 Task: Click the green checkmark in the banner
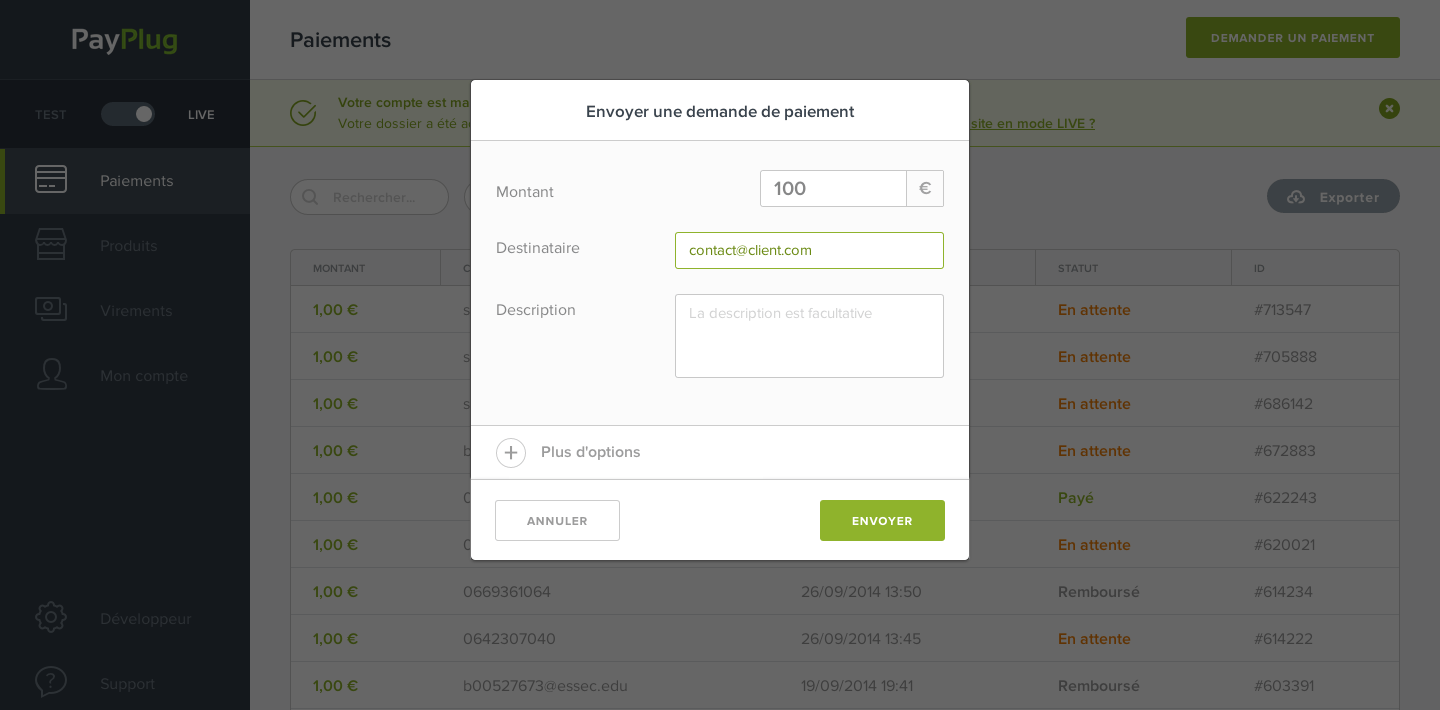click(303, 113)
